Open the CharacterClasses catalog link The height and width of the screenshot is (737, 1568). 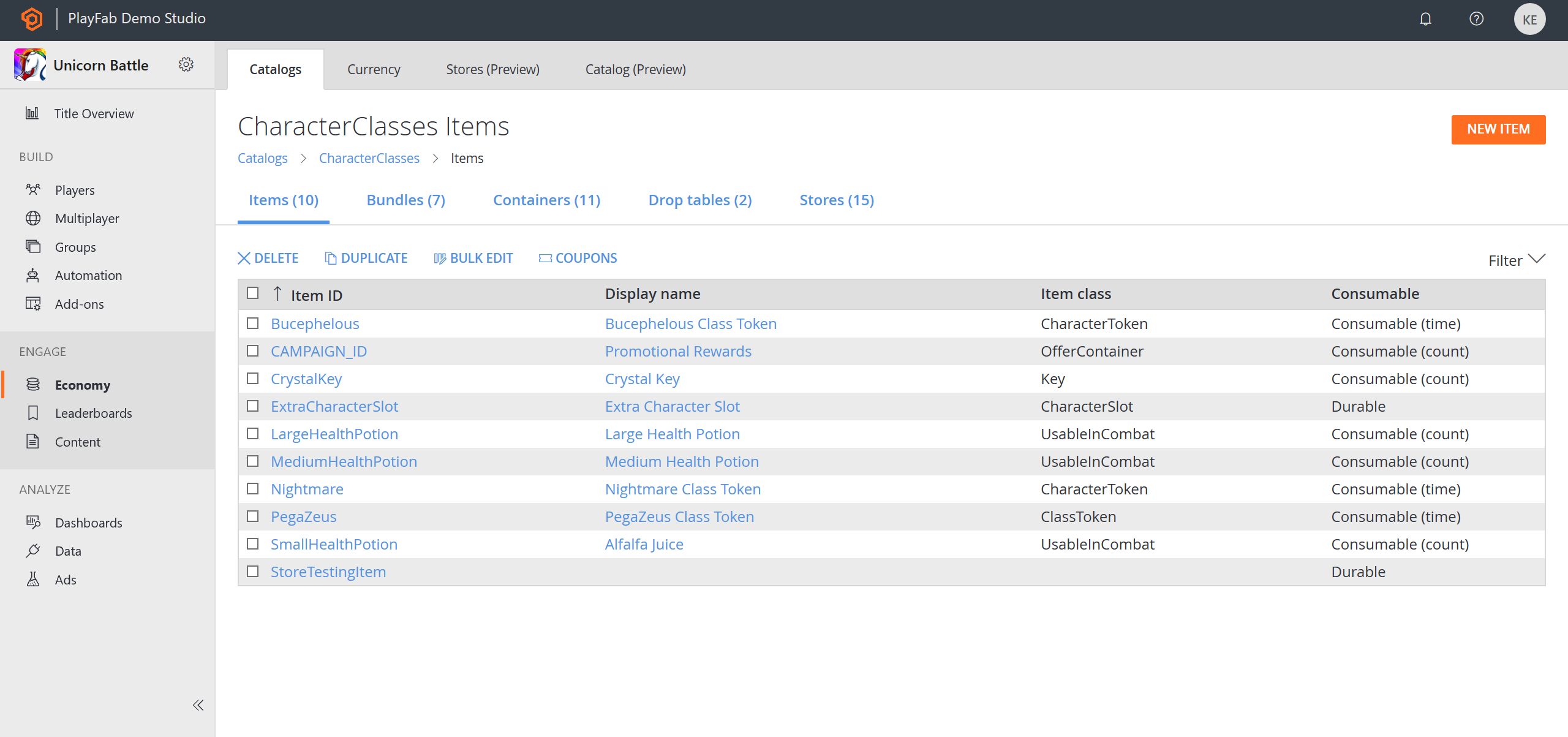(369, 158)
